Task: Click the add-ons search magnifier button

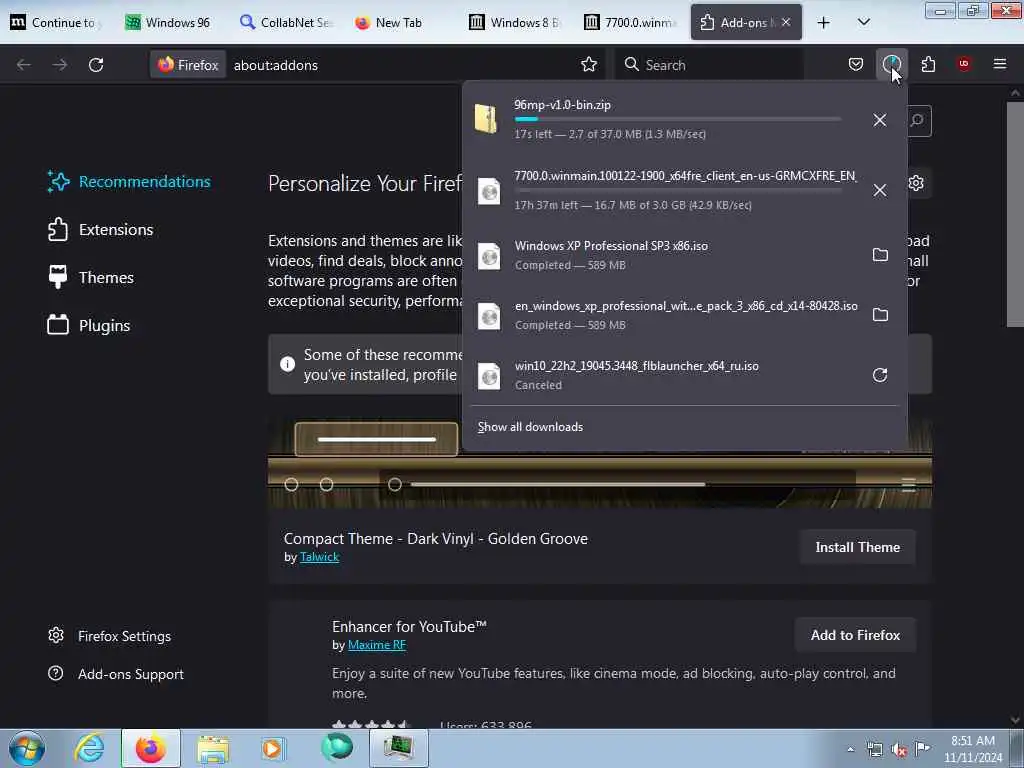Action: point(918,121)
